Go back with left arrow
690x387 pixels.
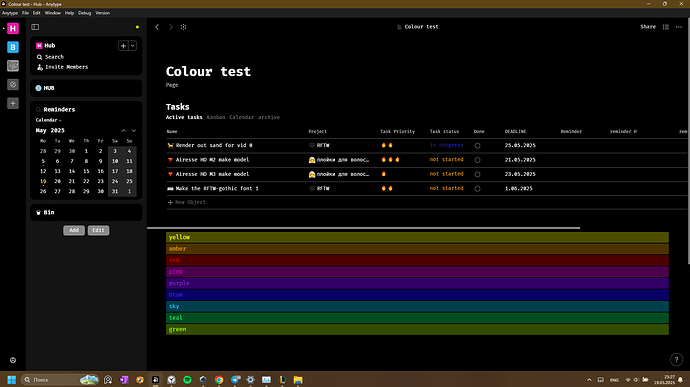[x=157, y=27]
